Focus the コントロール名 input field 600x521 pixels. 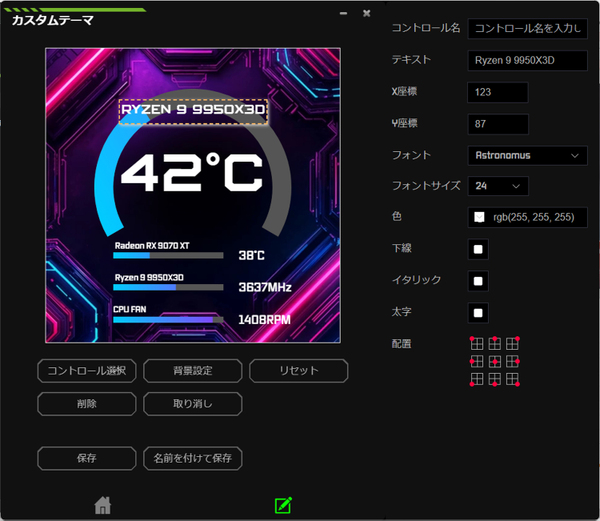[527, 28]
